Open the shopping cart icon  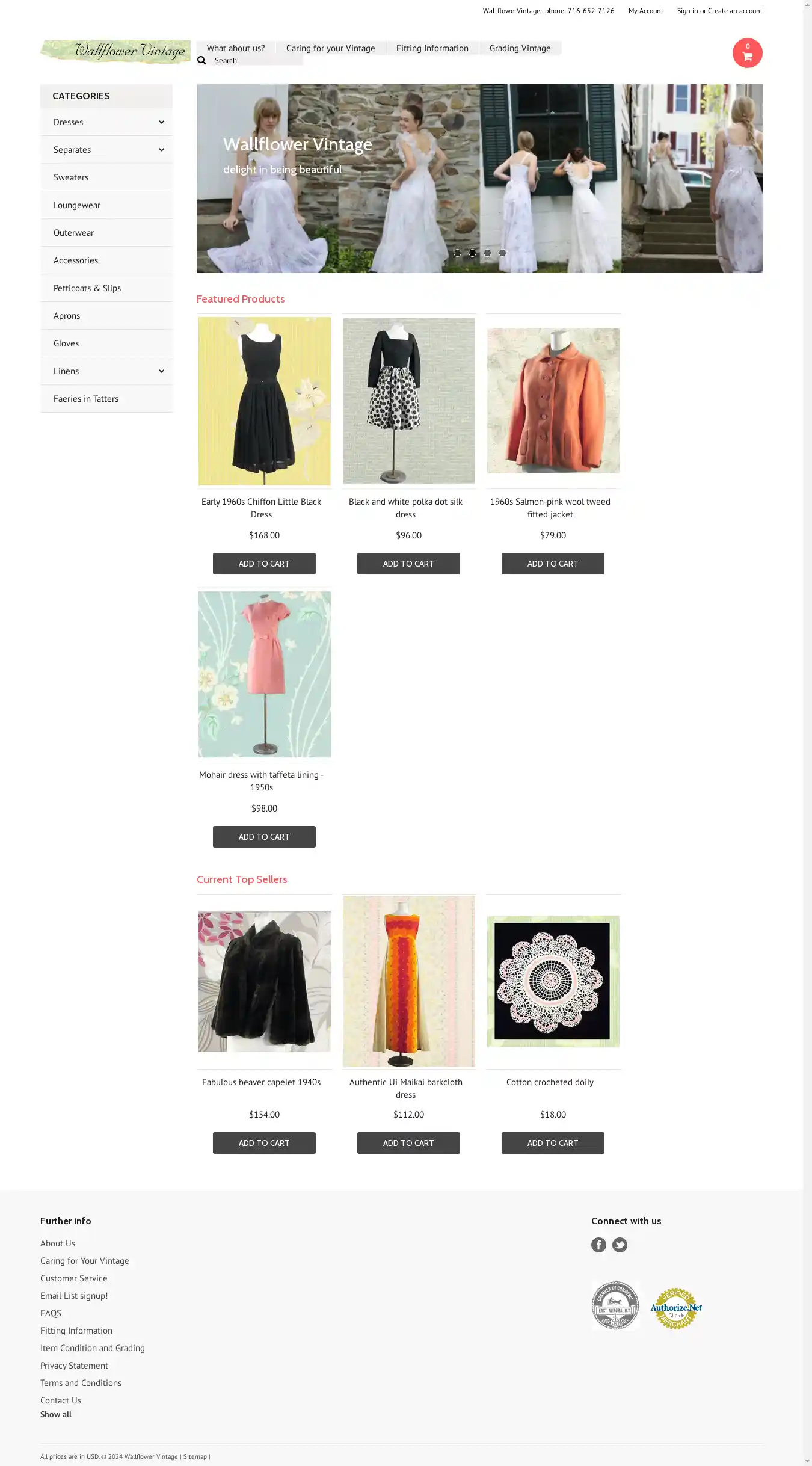[747, 53]
